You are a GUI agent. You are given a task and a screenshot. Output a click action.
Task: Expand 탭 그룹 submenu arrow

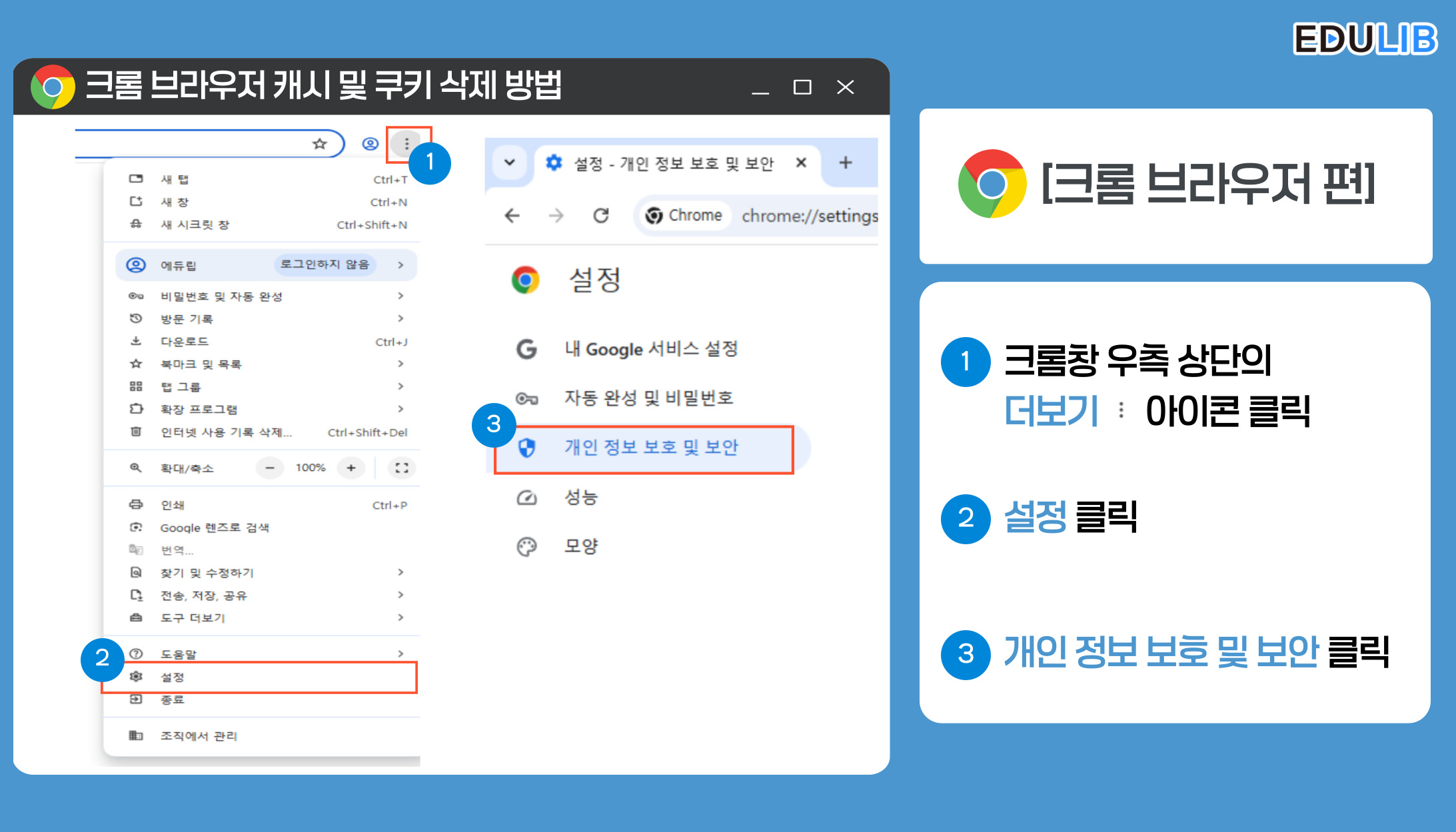coord(400,386)
